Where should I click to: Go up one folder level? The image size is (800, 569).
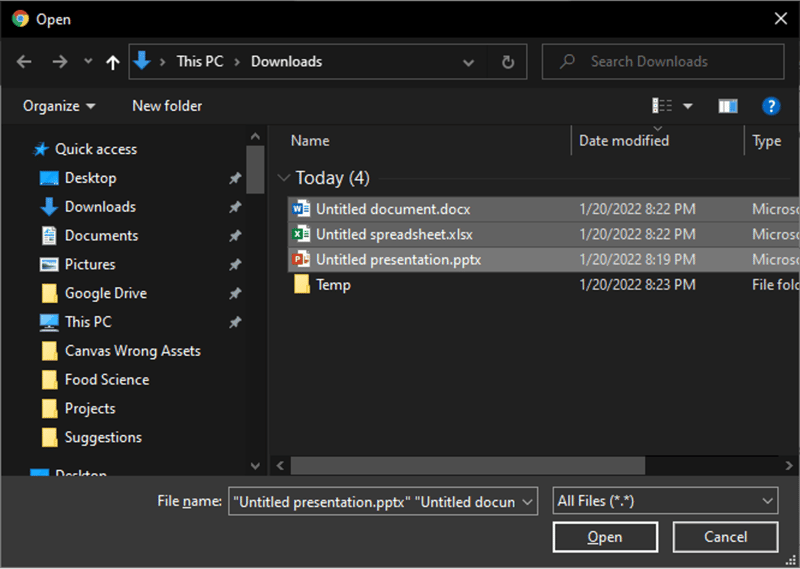click(113, 62)
